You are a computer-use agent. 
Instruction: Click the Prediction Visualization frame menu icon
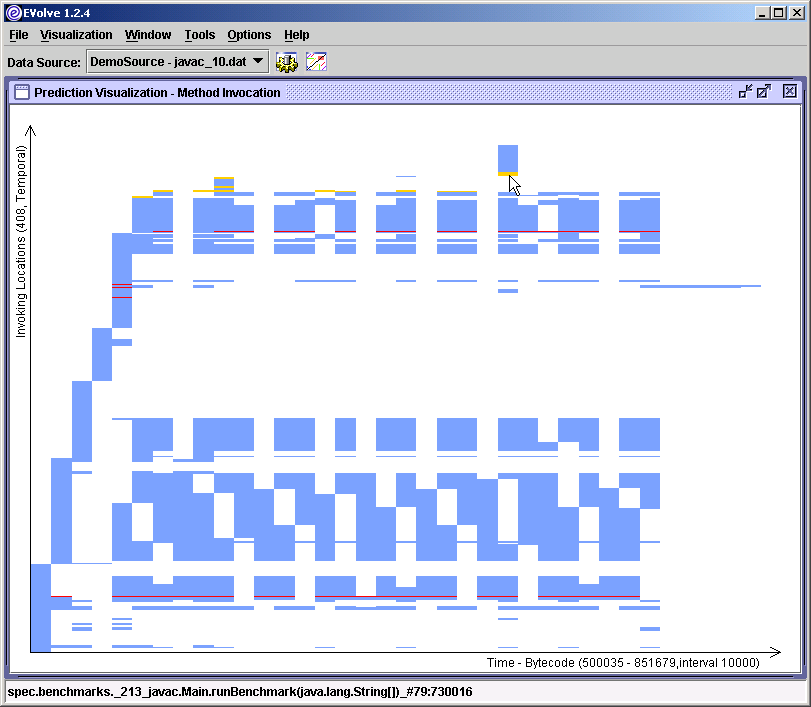[x=22, y=92]
